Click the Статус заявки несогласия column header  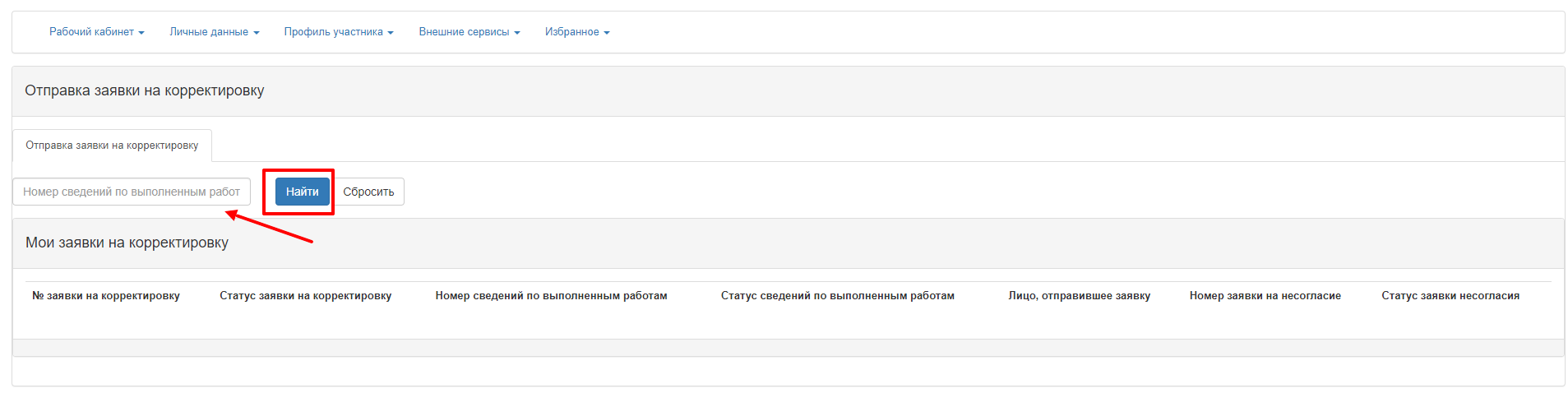pyautogui.click(x=1450, y=296)
